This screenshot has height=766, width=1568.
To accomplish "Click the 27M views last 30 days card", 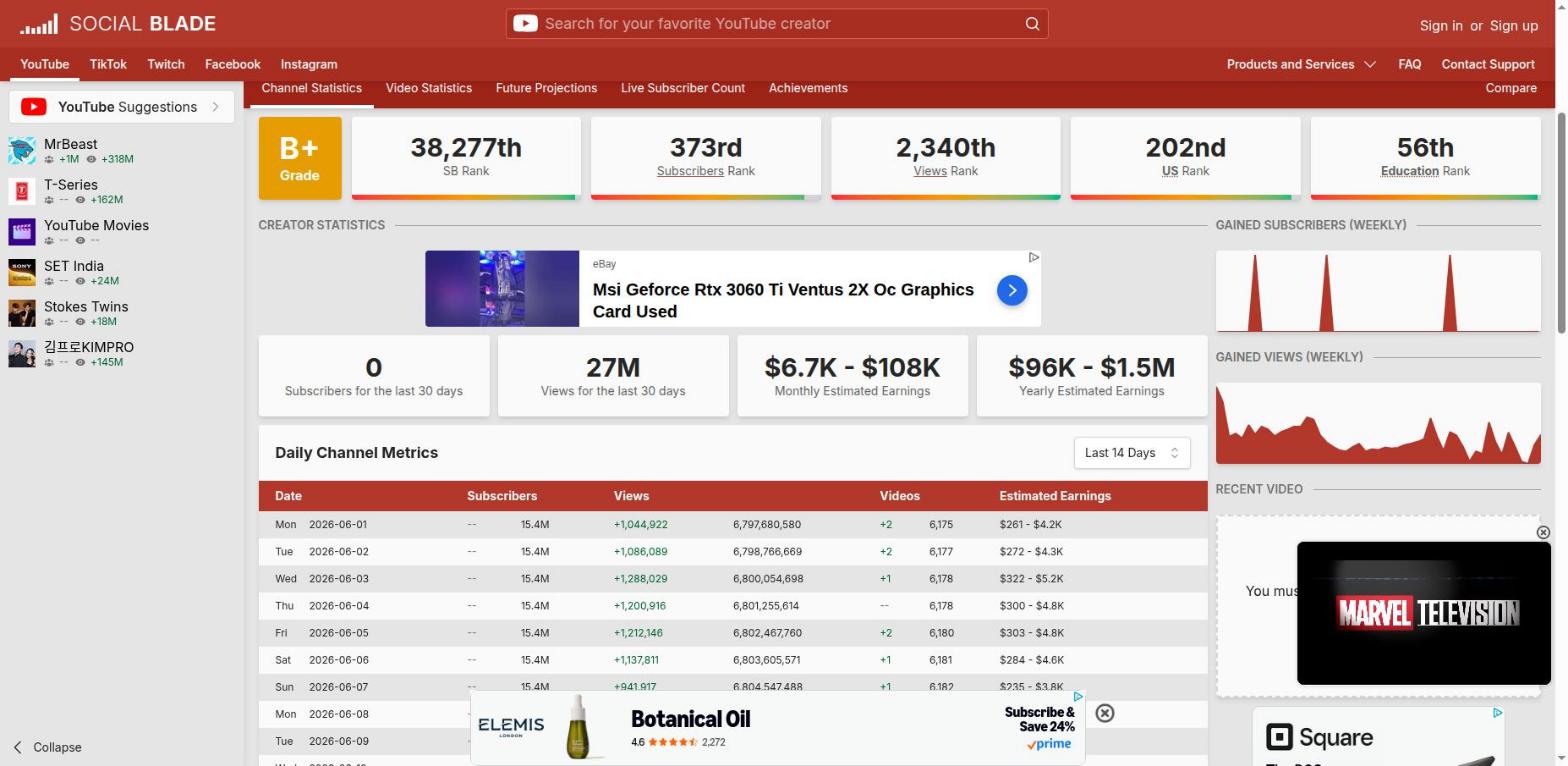I will pos(613,376).
